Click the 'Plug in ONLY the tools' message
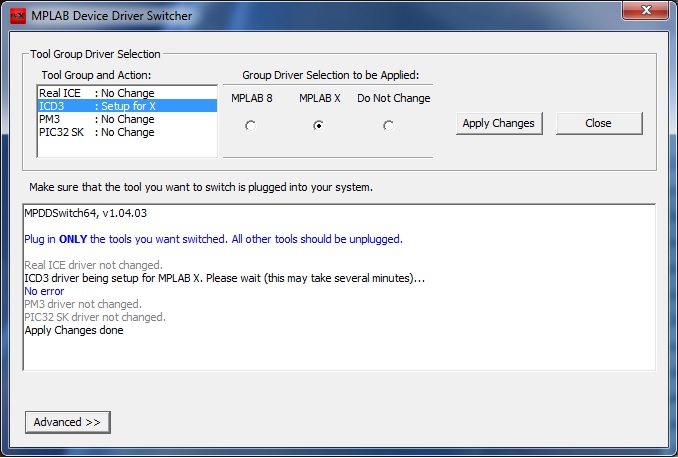This screenshot has height=458, width=678. pyautogui.click(x=213, y=239)
